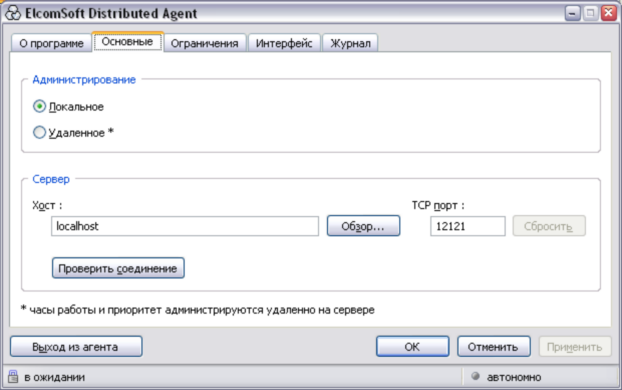Click the Сбросить button
Screen dimensions: 622x390
[549, 226]
